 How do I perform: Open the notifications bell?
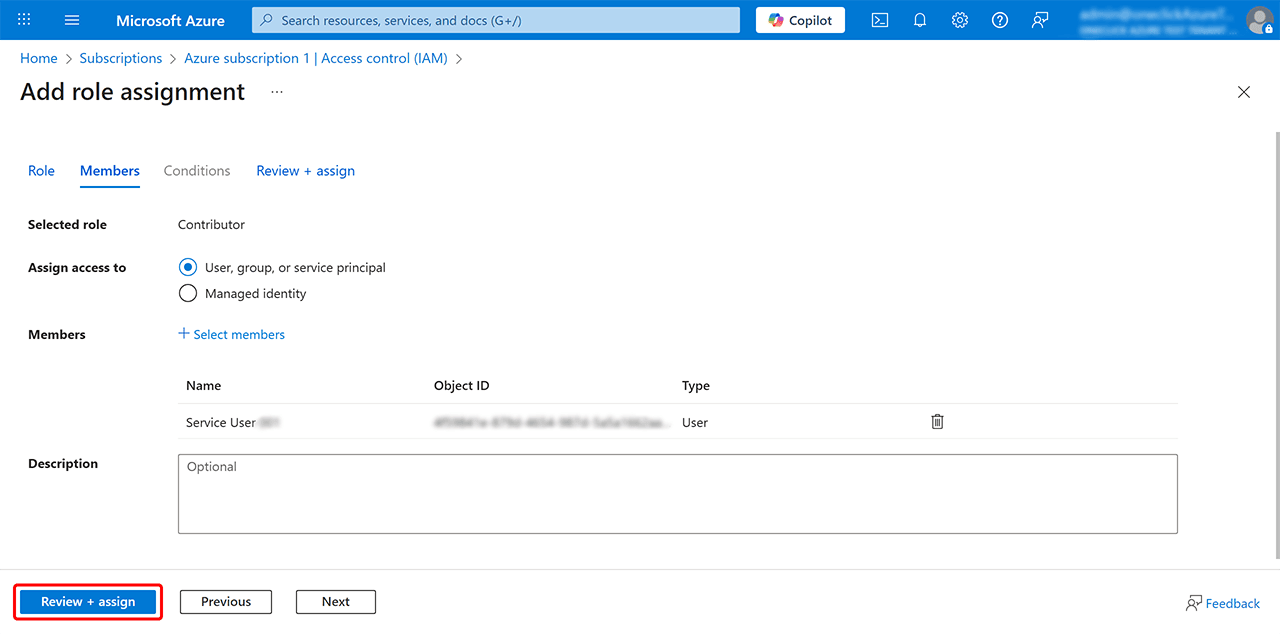pos(920,20)
